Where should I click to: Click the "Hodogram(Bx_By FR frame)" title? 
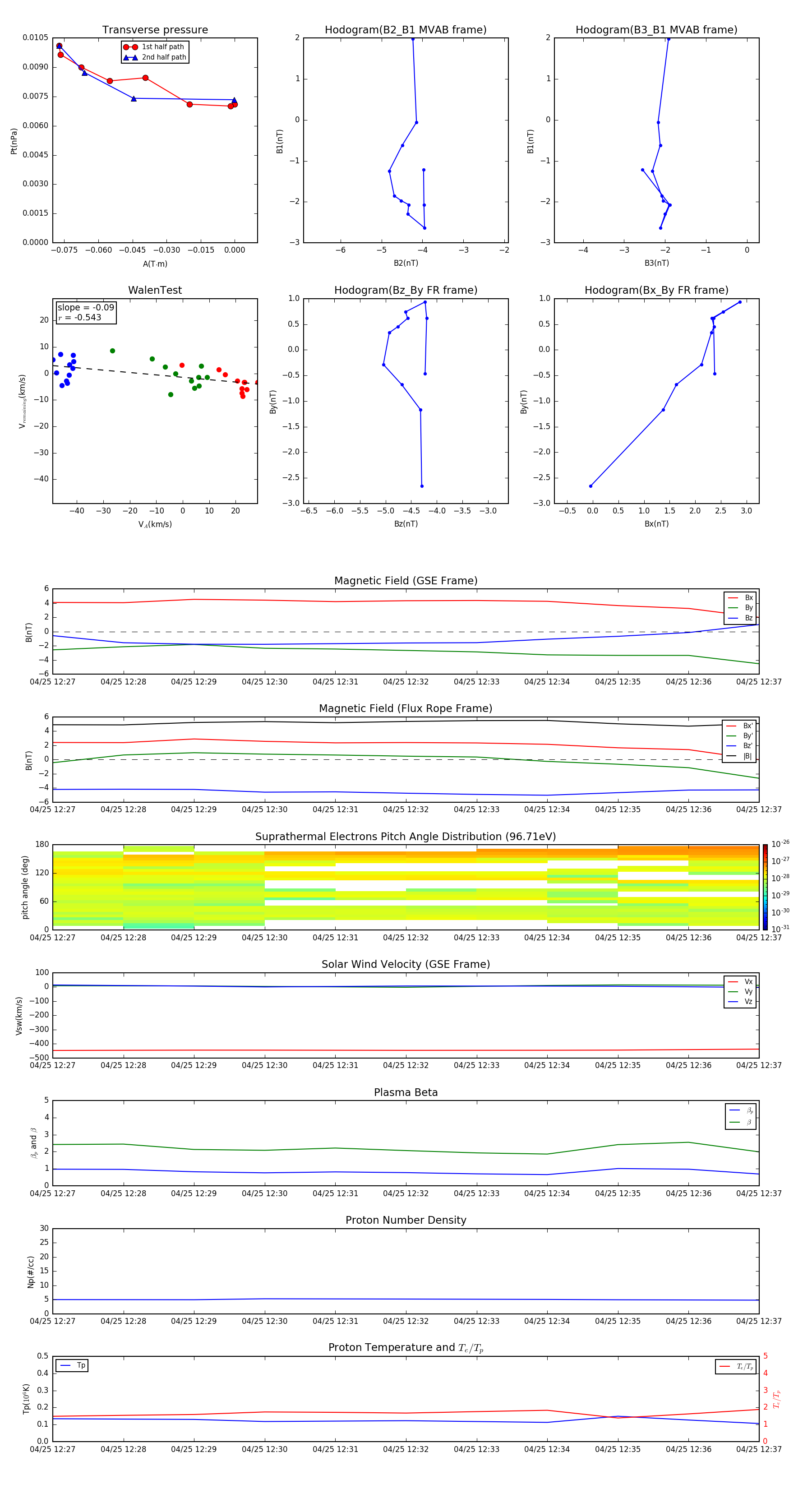[656, 290]
